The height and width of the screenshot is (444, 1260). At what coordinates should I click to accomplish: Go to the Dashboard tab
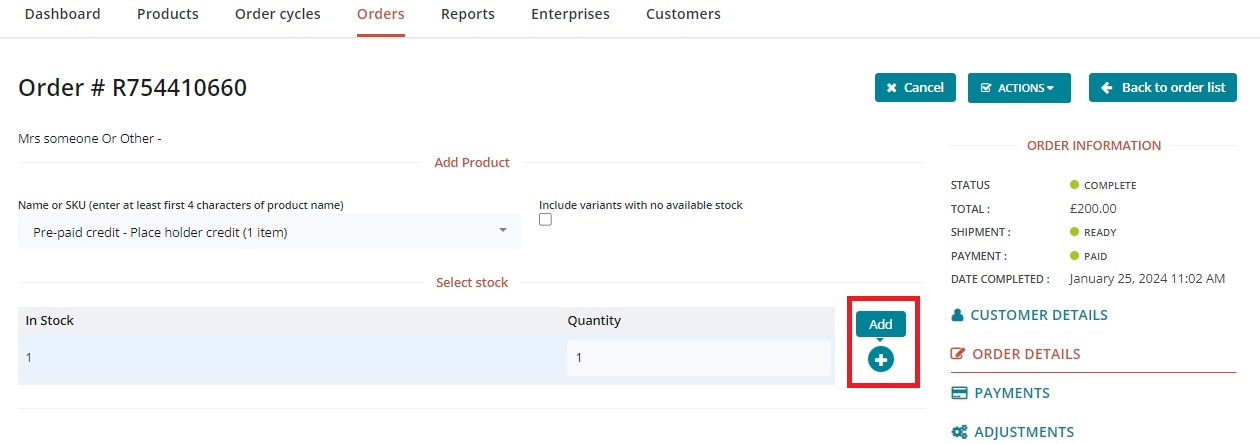coord(62,14)
